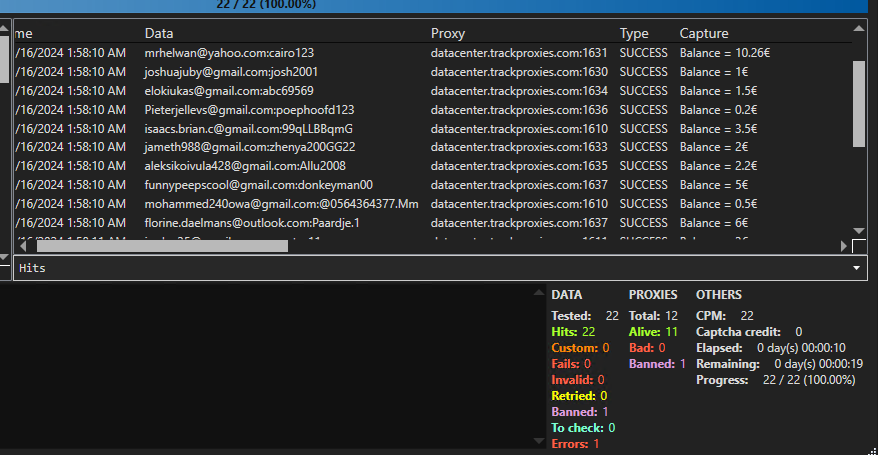Click Banned: 1 under the PROXIES column

tap(657, 364)
